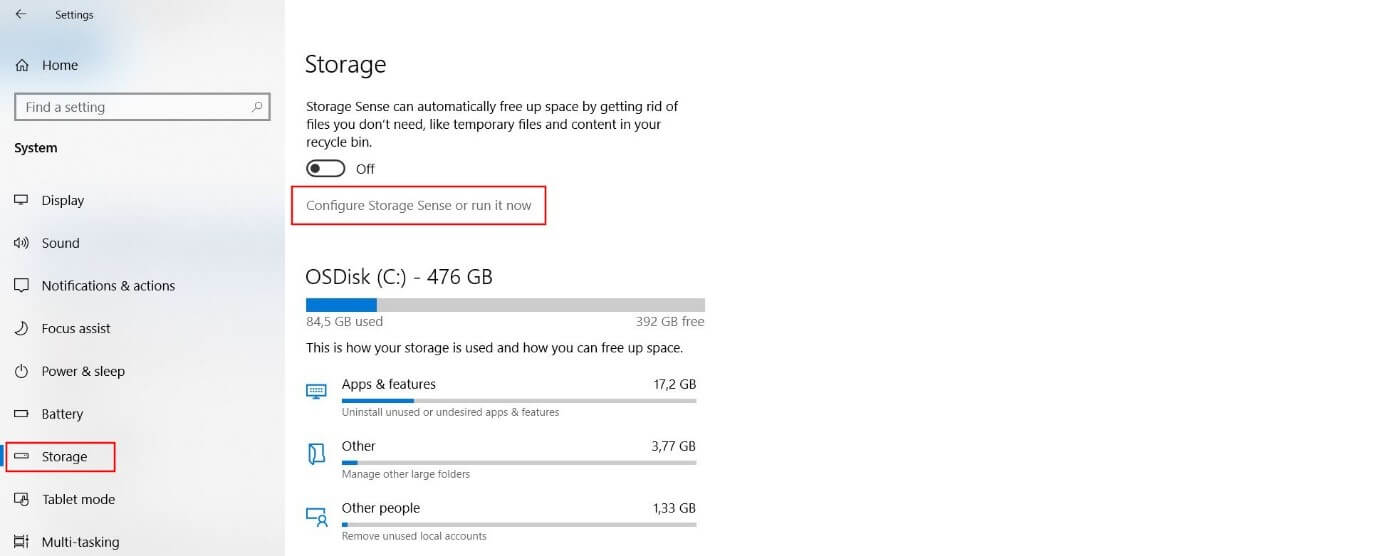The width and height of the screenshot is (1388, 556).
Task: Click the Apps & features icon
Action: 316,391
